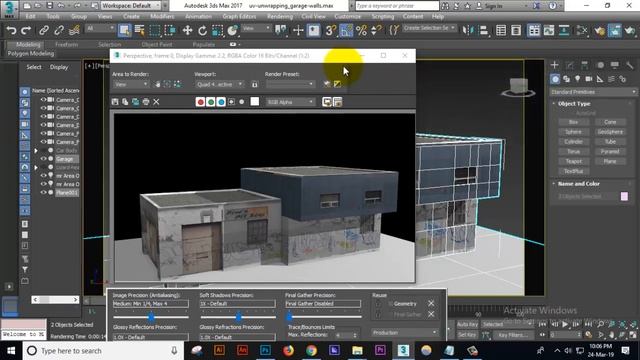
Task: Activate the Unlink Selection tool
Action: click(x=59, y=31)
